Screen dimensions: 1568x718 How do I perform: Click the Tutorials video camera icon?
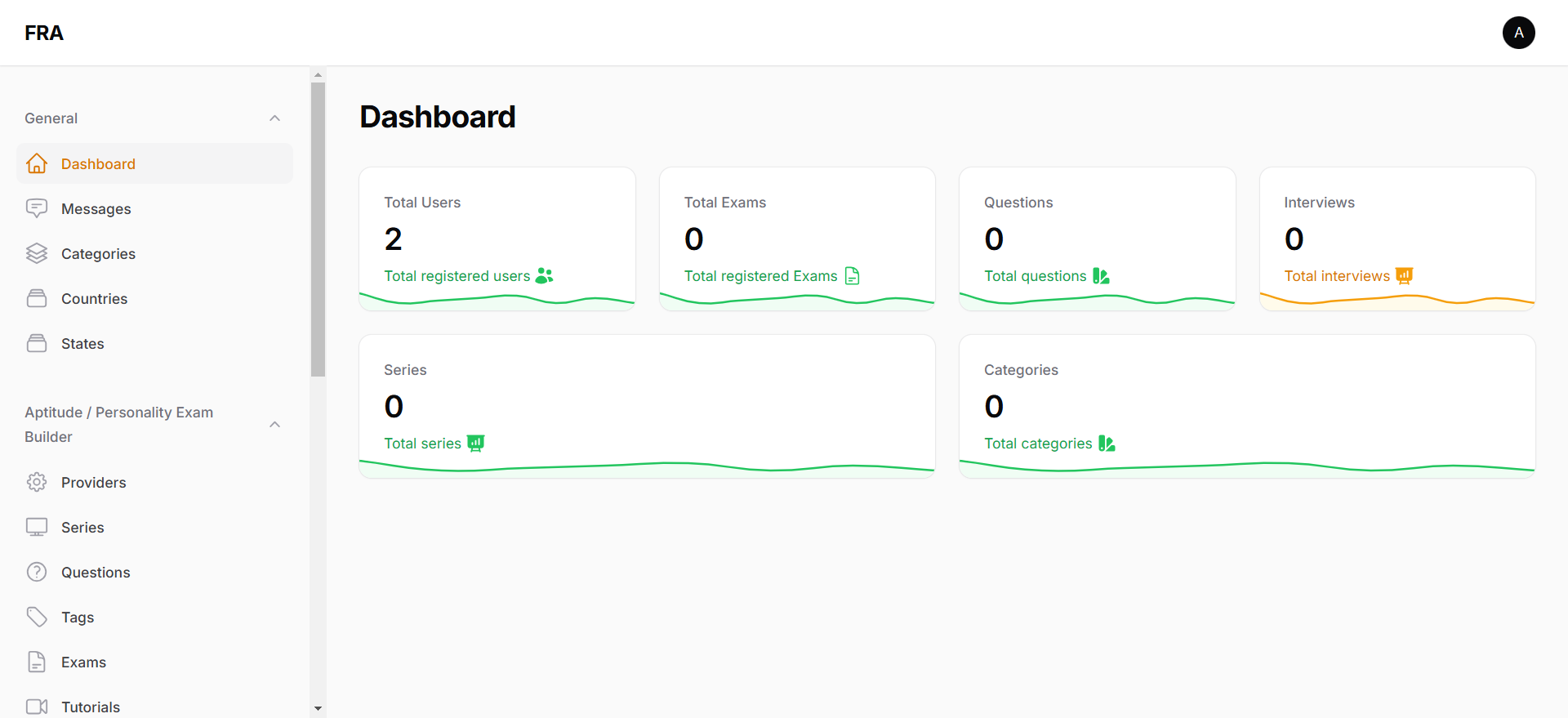click(37, 707)
